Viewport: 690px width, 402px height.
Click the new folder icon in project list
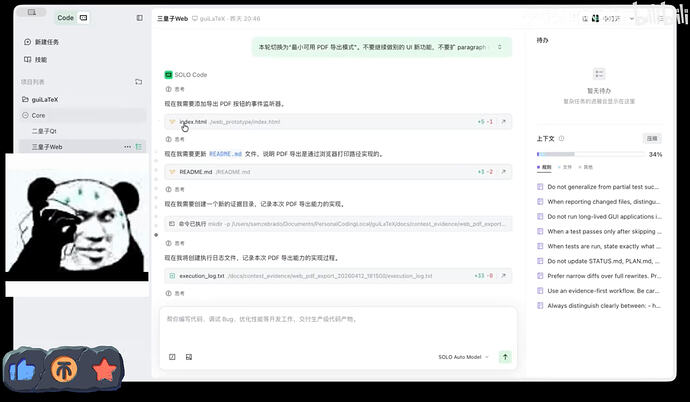pos(139,82)
